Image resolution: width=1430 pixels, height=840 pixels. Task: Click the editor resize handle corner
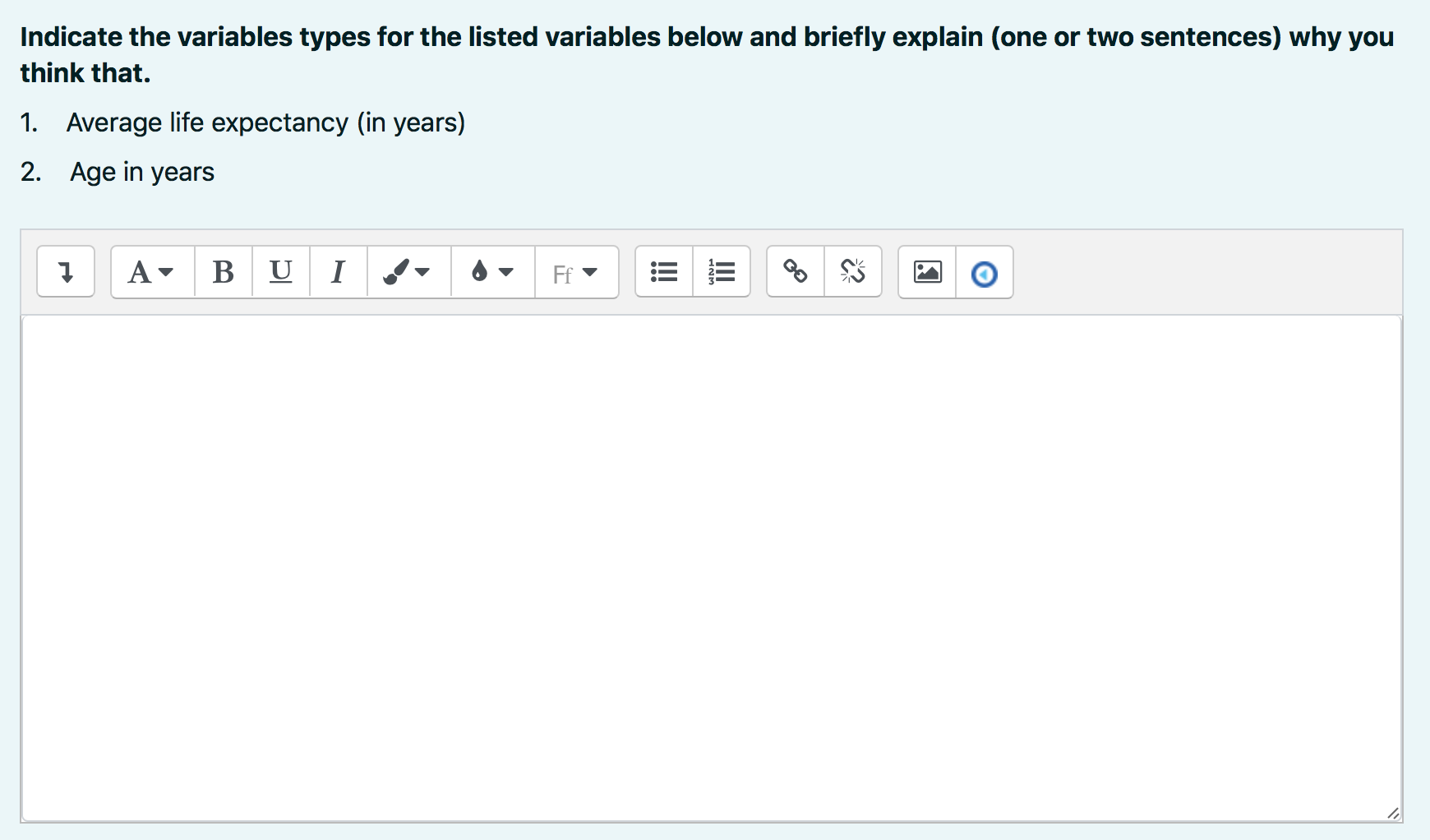point(1392,813)
